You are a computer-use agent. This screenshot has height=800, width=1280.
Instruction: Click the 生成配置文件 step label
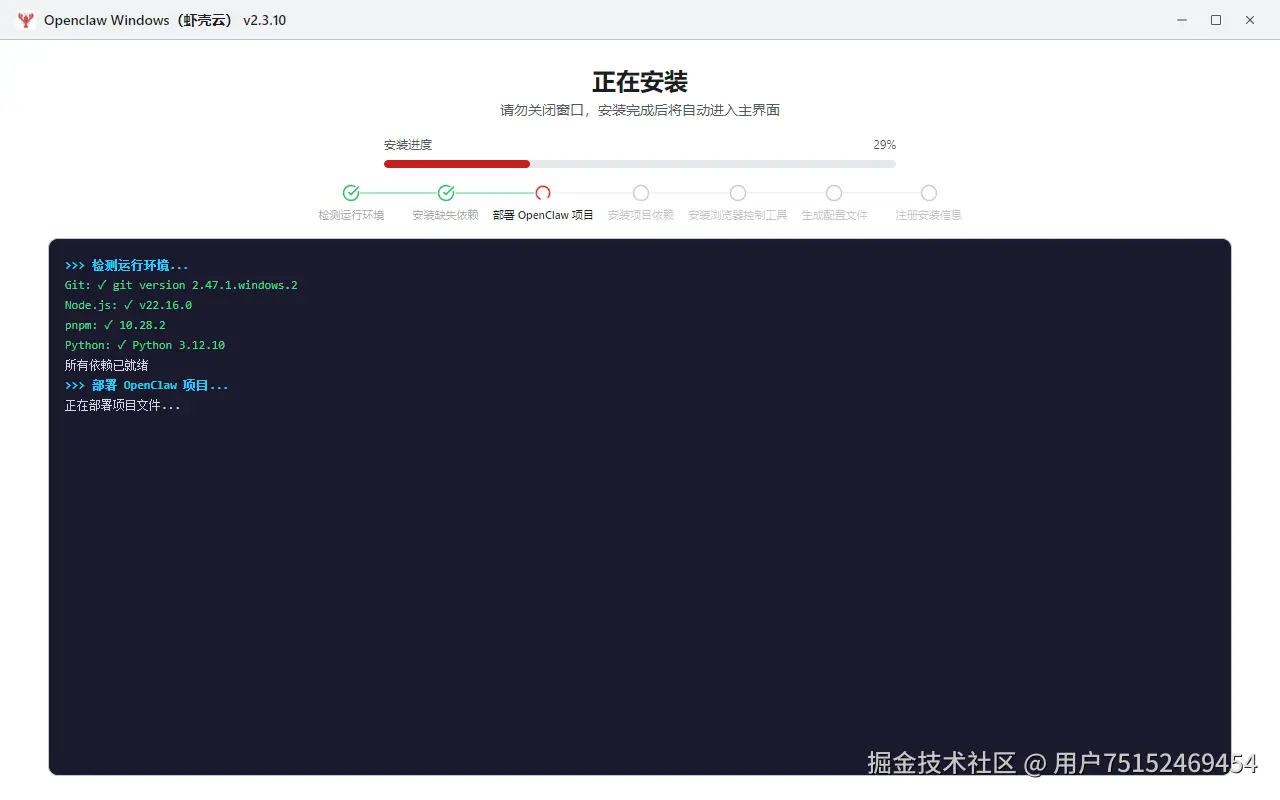click(x=834, y=215)
